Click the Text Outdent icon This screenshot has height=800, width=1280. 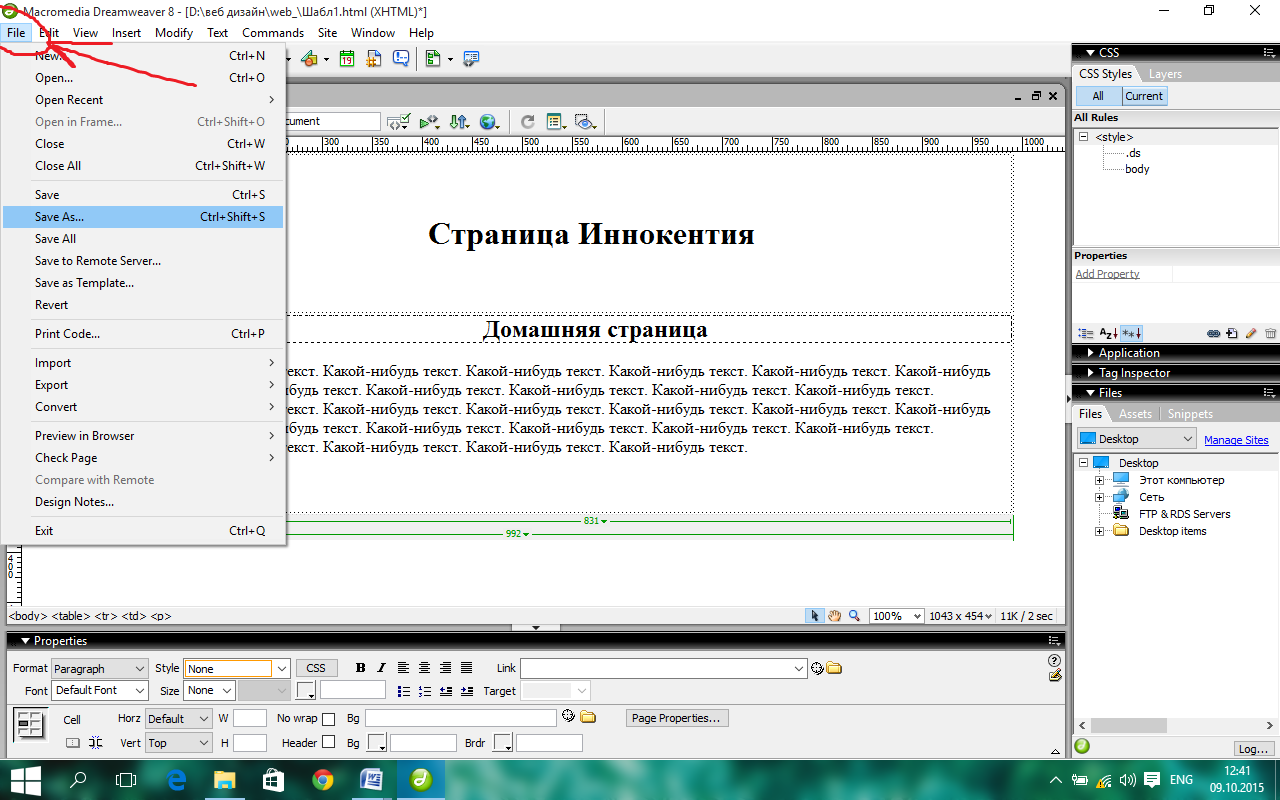click(445, 691)
